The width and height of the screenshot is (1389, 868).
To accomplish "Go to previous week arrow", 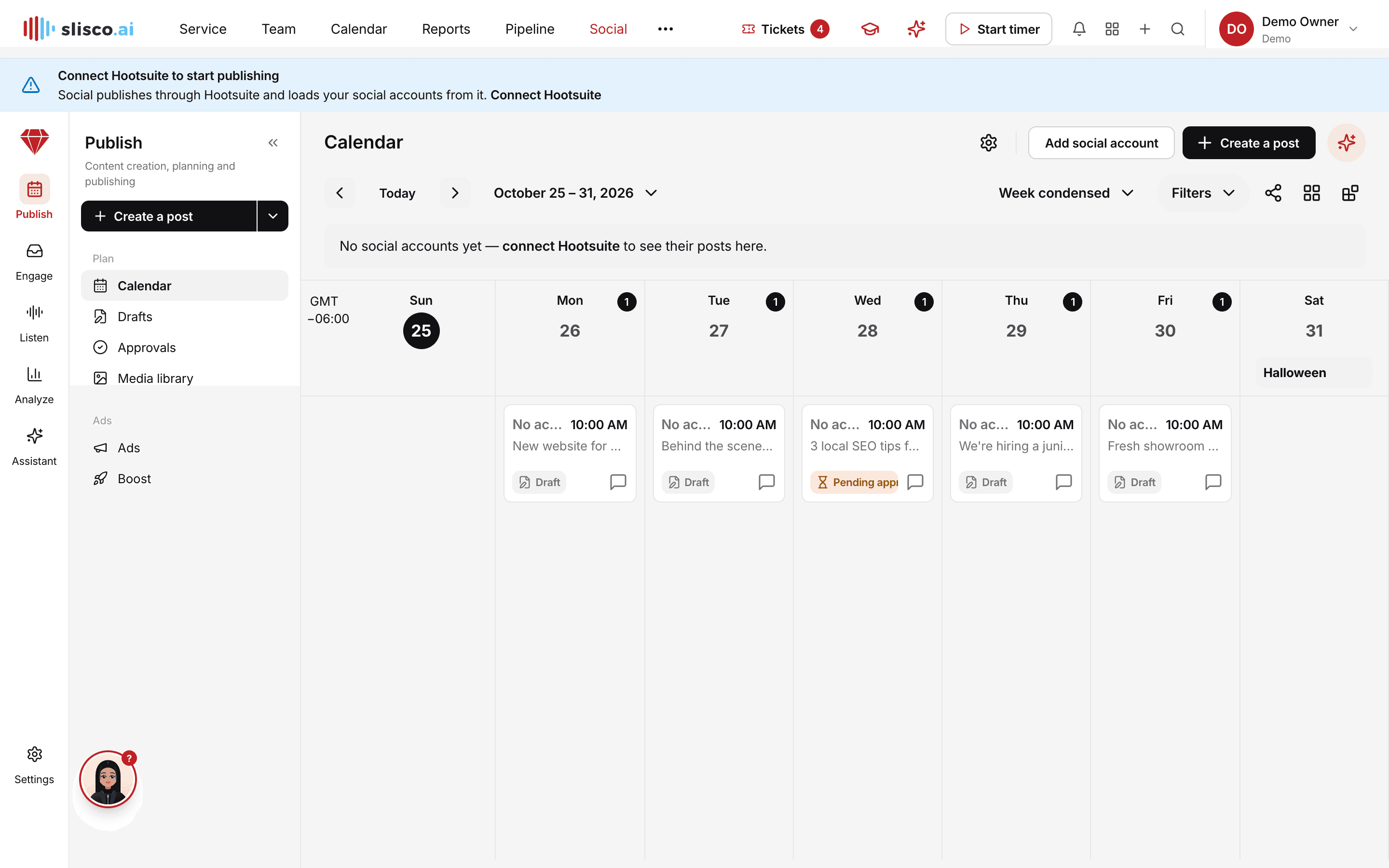I will 339,193.
